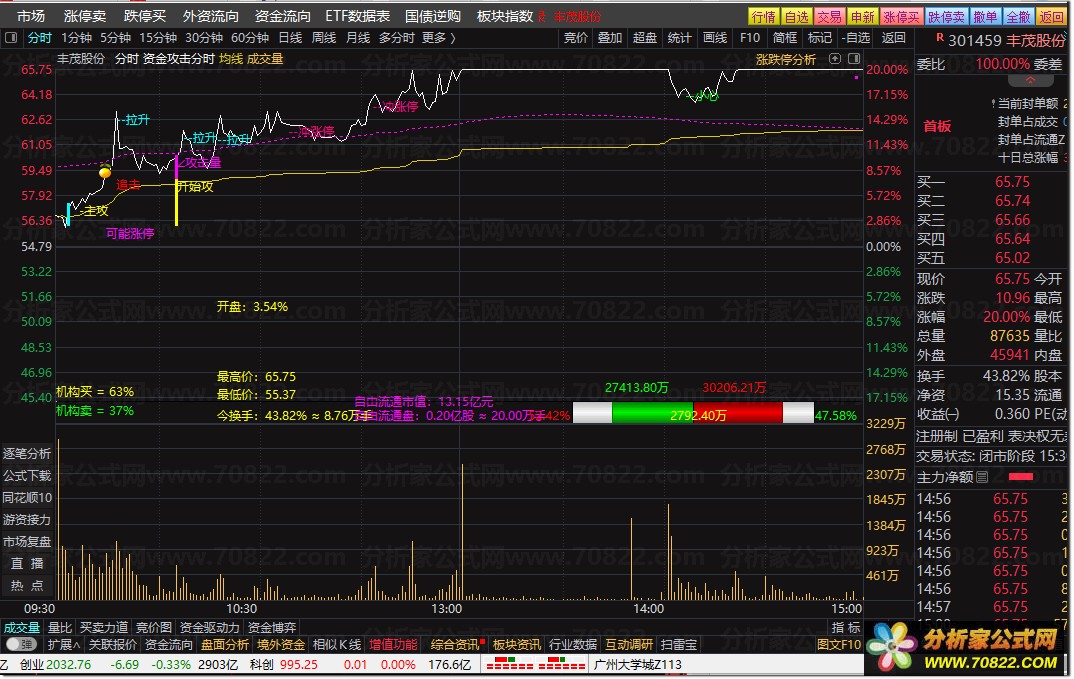Screen dimensions: 1074x679
Task: Click the yellow 行情 button
Action: coord(763,16)
